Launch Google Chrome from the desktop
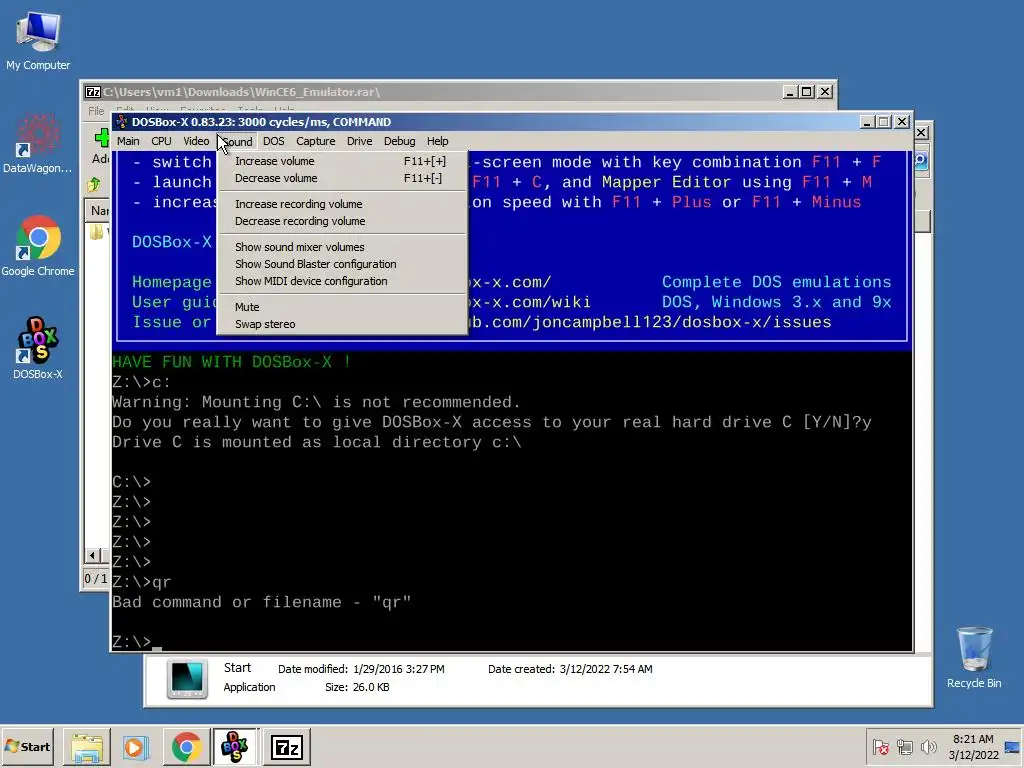 [38, 246]
